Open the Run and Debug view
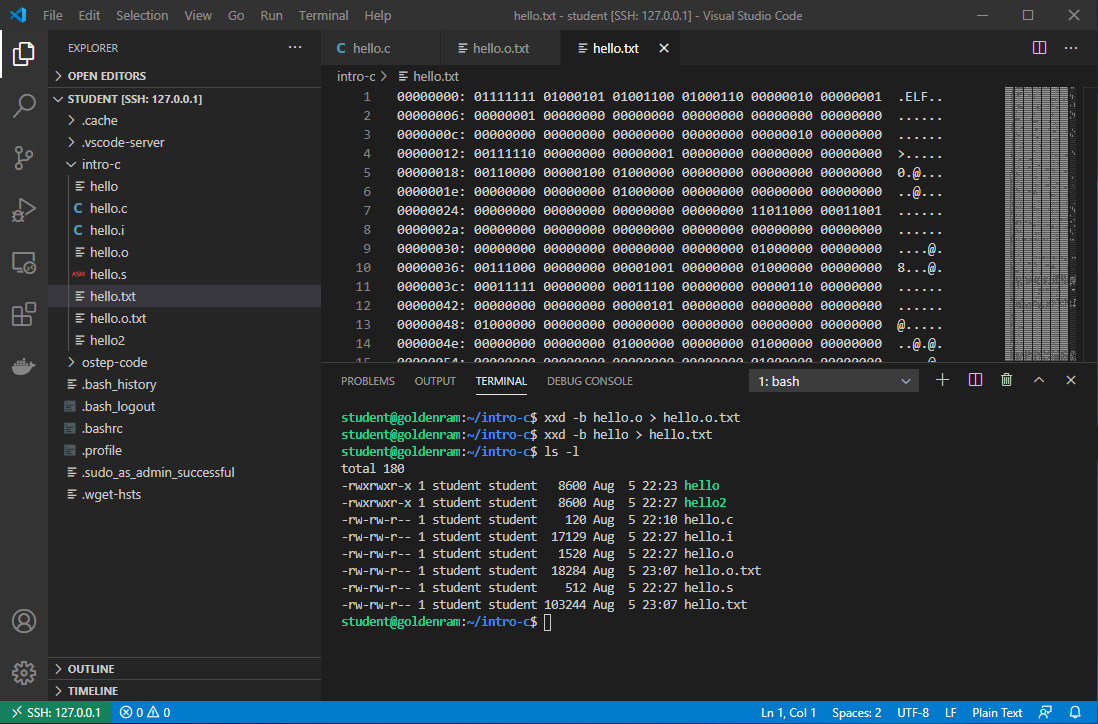 click(24, 210)
